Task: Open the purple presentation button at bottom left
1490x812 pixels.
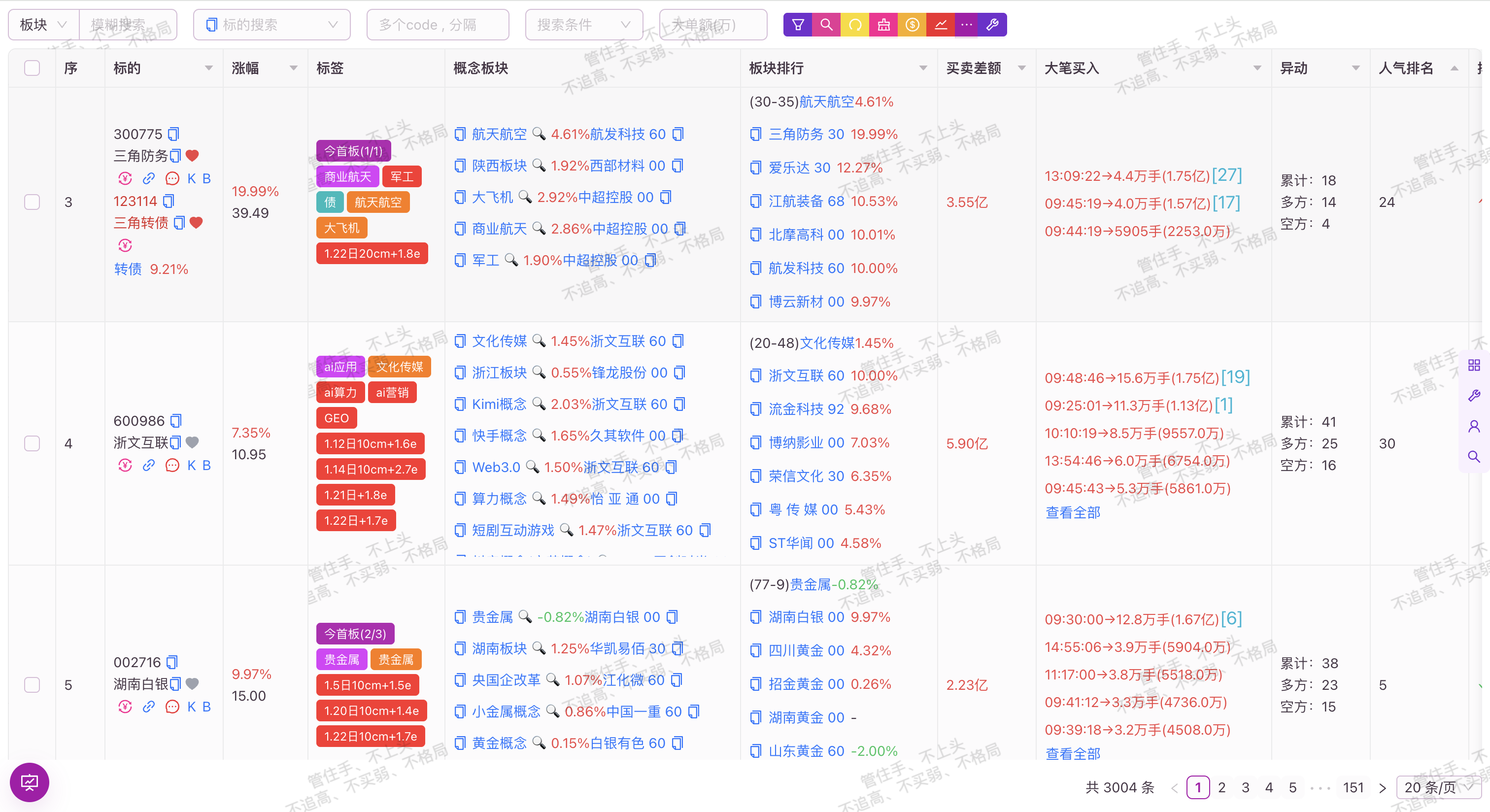Action: [30, 782]
